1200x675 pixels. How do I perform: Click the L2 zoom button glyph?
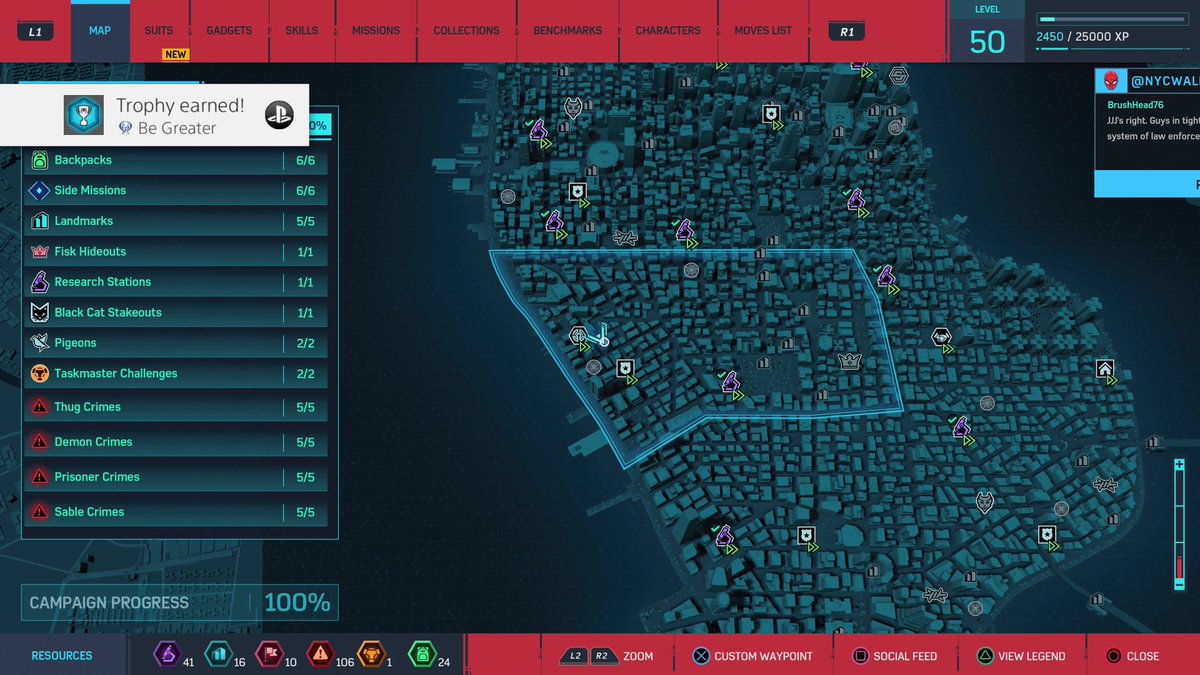coord(574,656)
